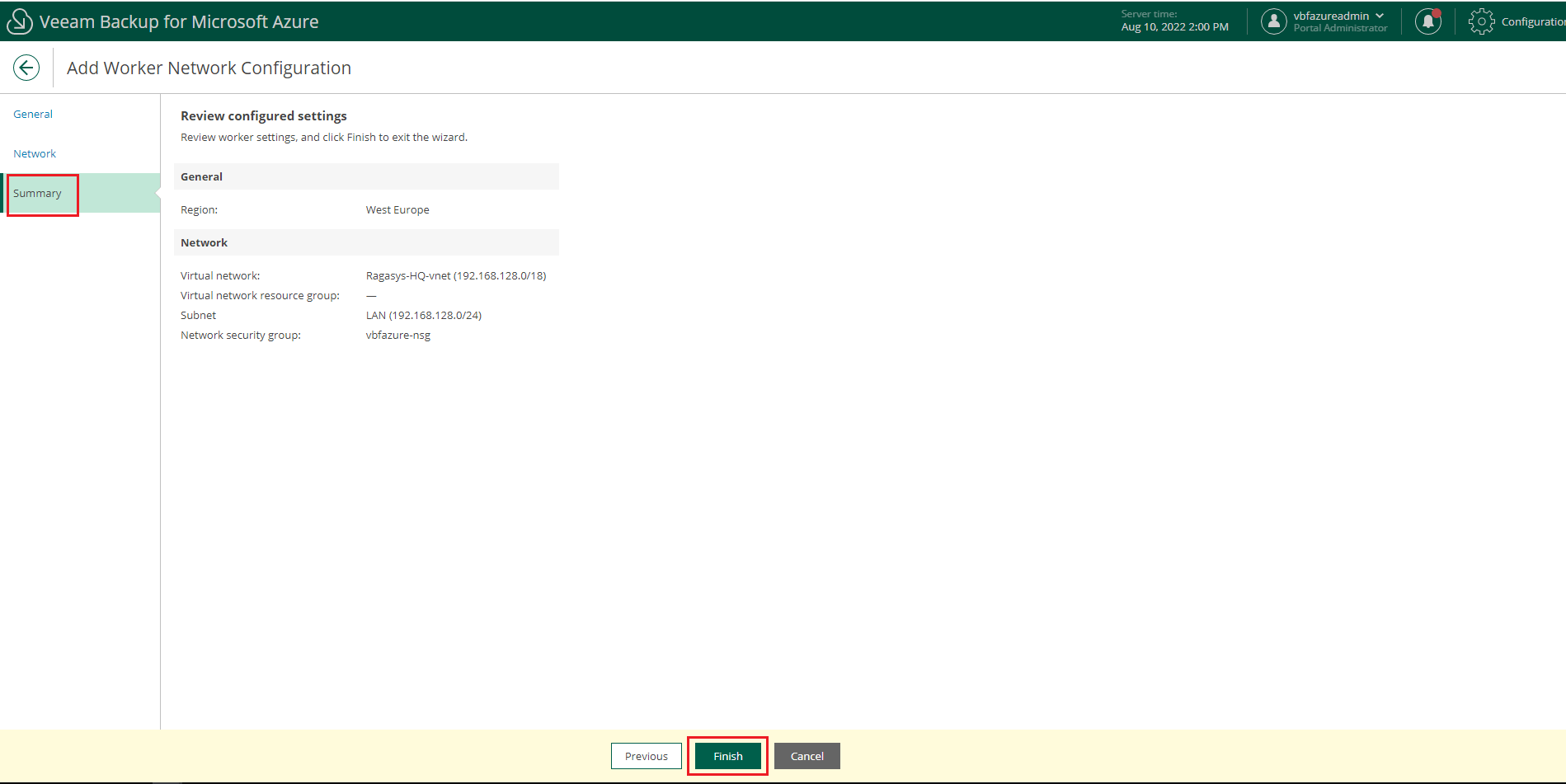Image resolution: width=1566 pixels, height=784 pixels.
Task: Click Finish to complete the wizard
Action: click(728, 756)
